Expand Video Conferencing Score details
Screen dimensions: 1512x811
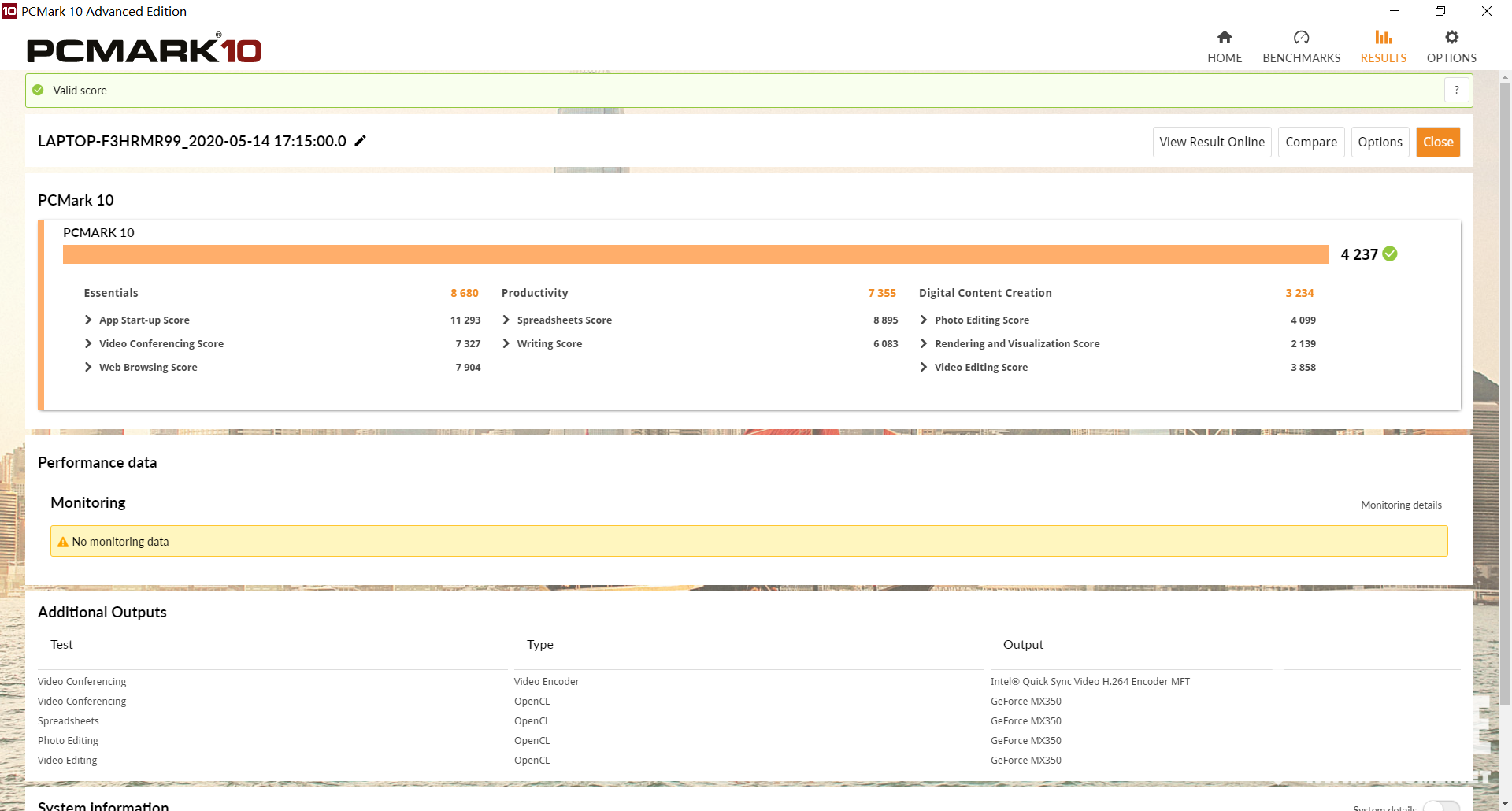(88, 343)
